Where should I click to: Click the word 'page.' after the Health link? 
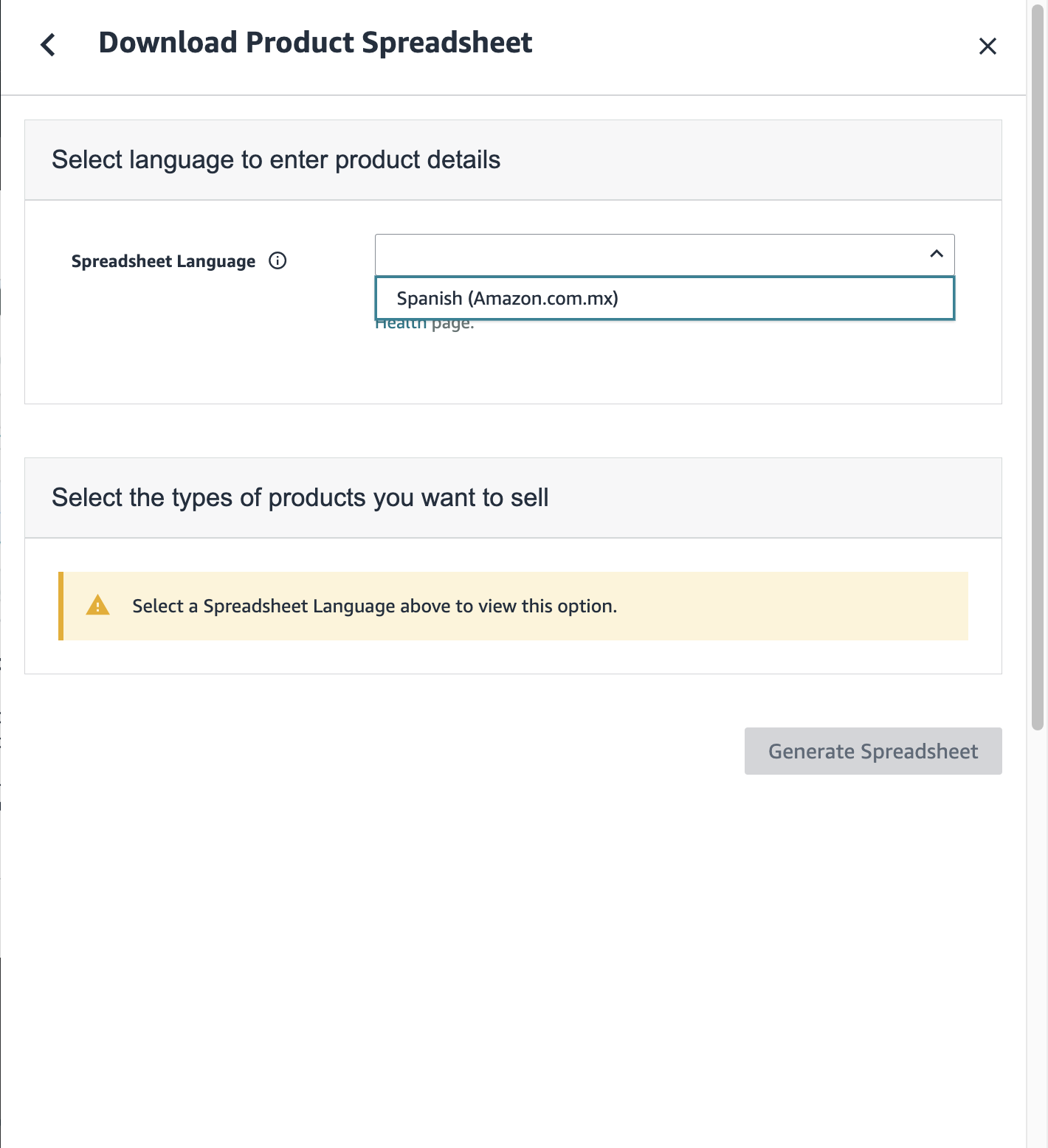[x=452, y=325]
